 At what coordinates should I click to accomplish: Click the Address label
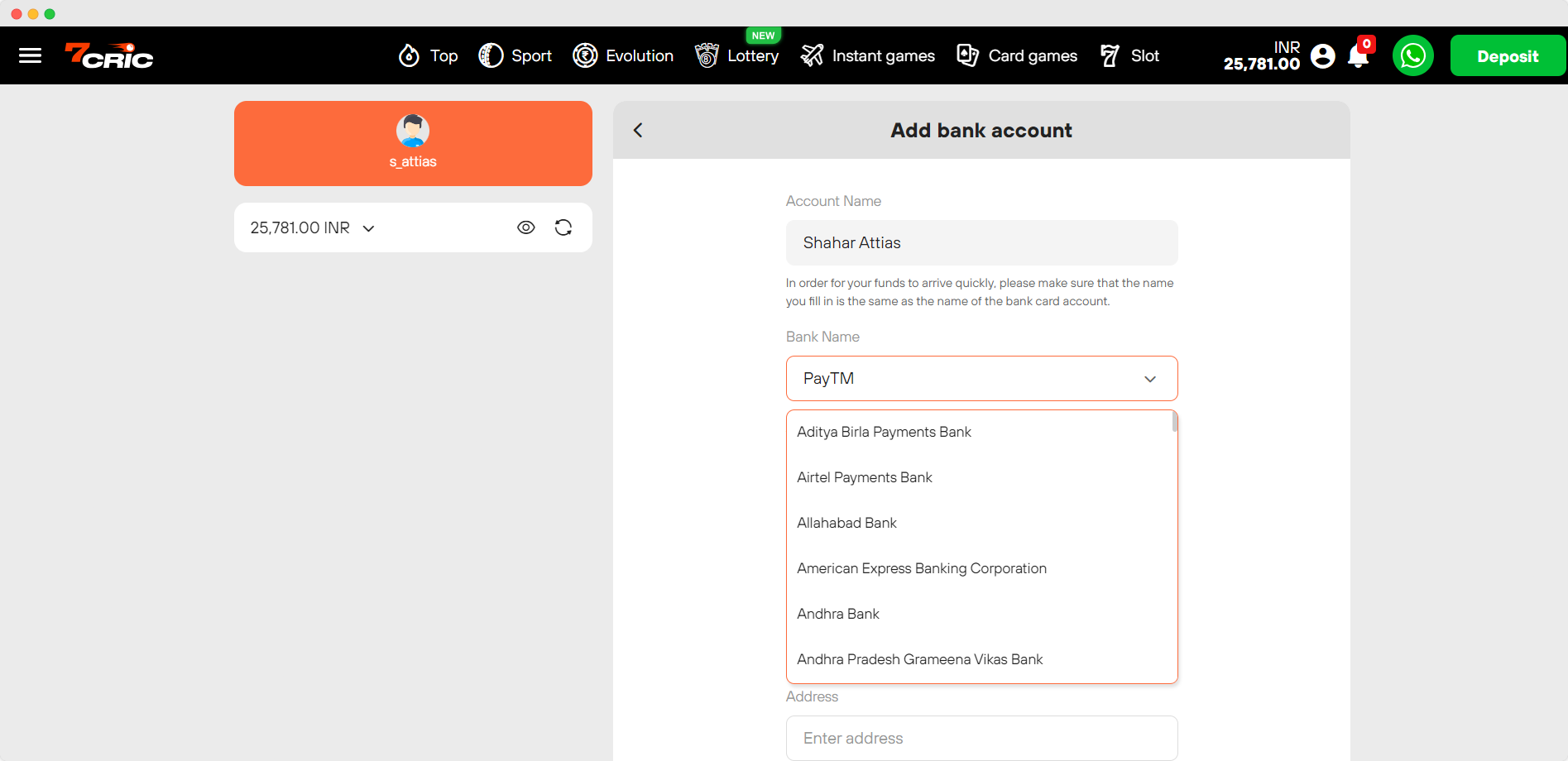[x=812, y=696]
